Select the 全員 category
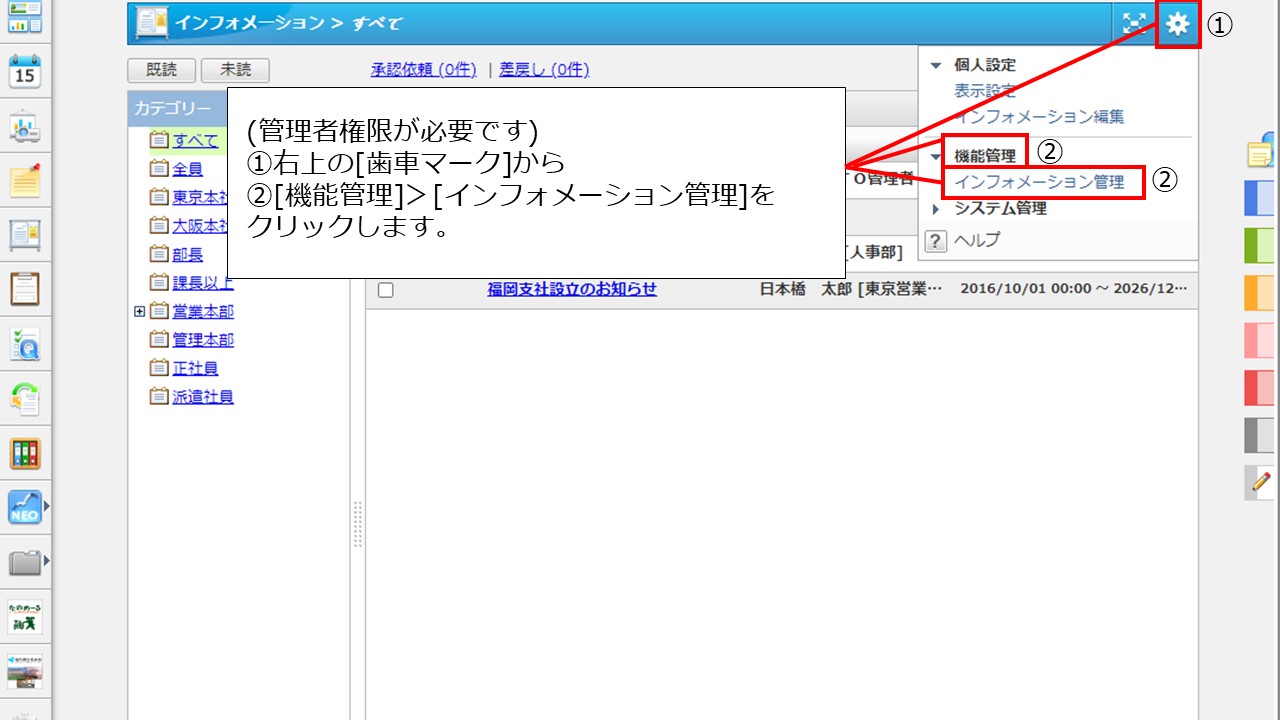Screen dimensions: 1280x720 (x=188, y=169)
